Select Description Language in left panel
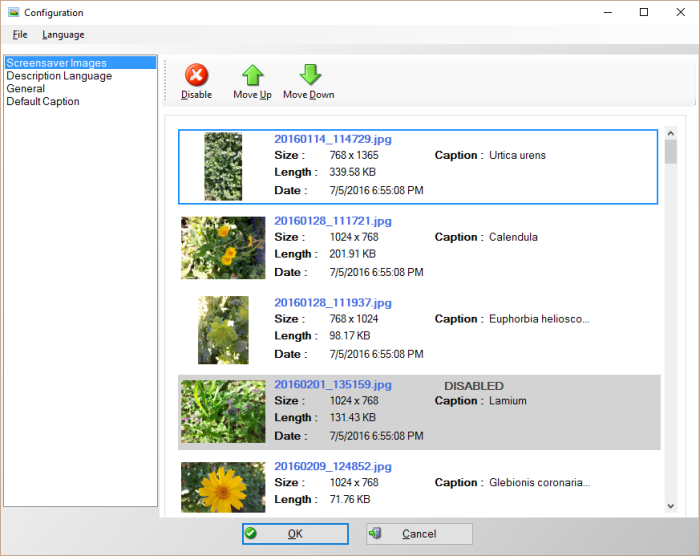The width and height of the screenshot is (700, 556). coord(59,76)
